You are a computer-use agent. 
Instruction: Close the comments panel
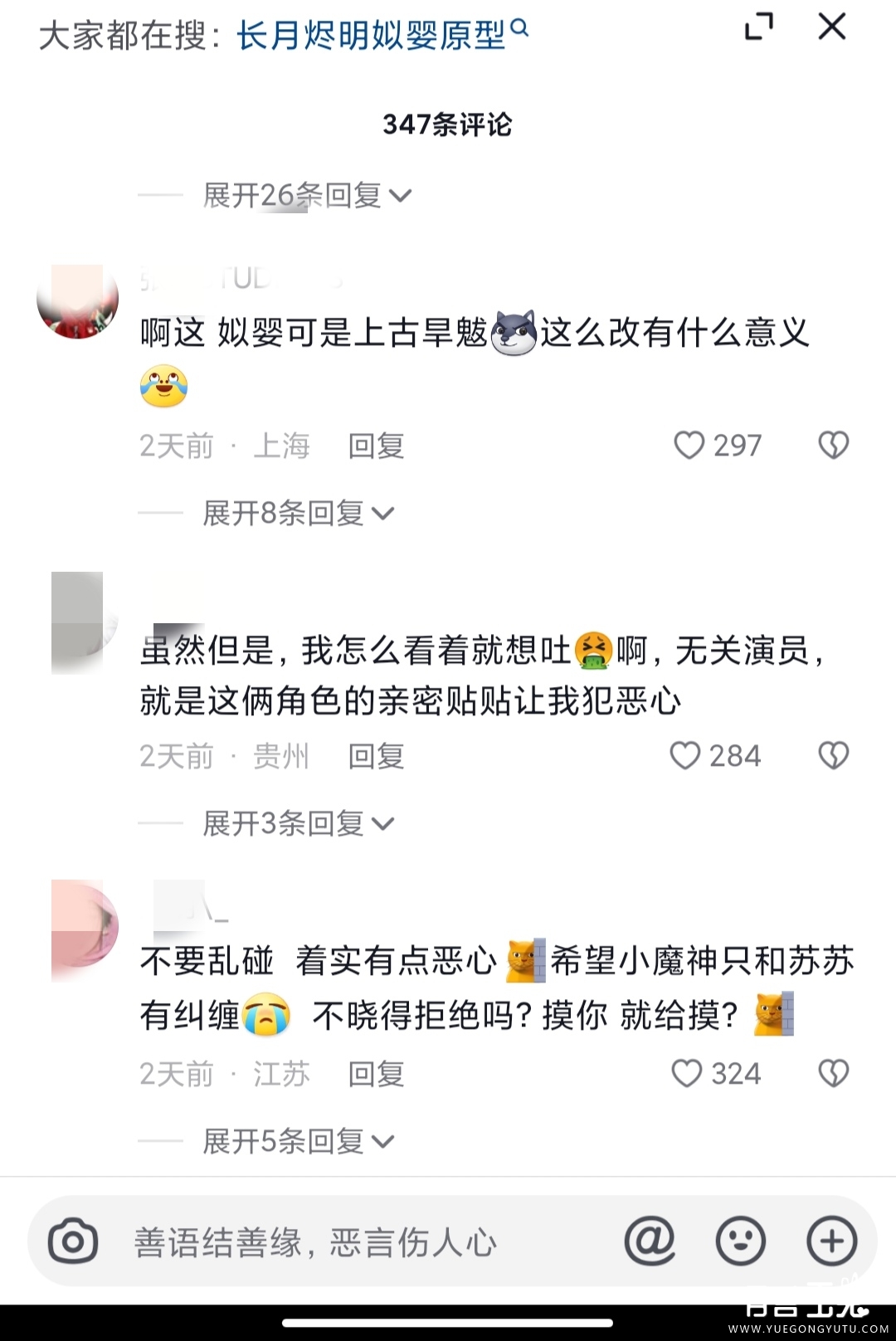(x=832, y=27)
